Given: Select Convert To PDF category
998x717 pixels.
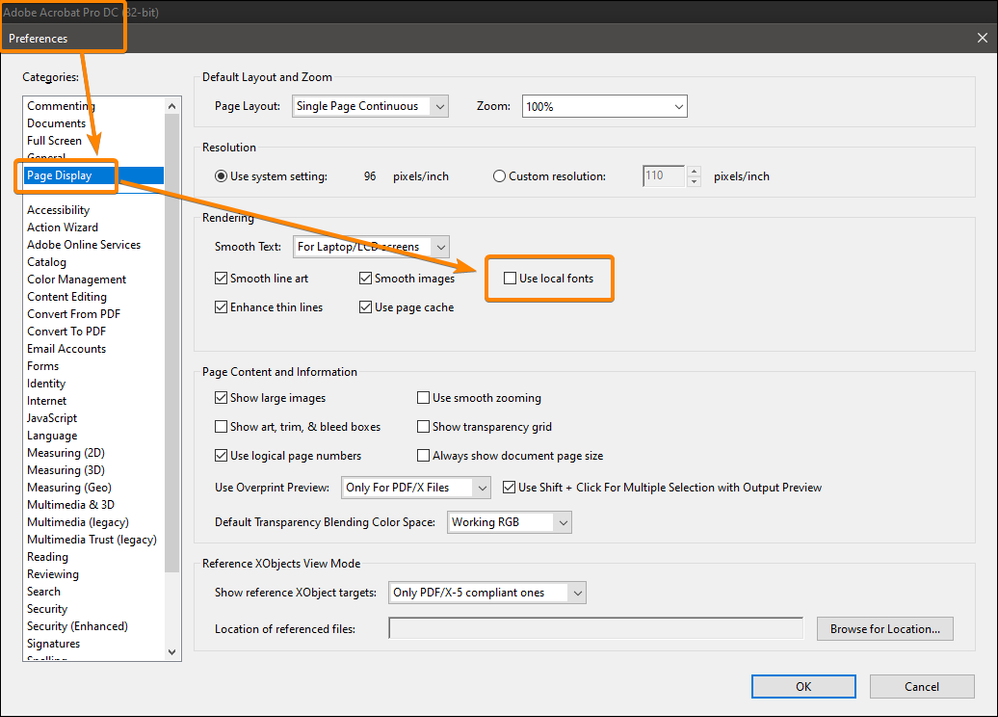Looking at the screenshot, I should pyautogui.click(x=66, y=331).
